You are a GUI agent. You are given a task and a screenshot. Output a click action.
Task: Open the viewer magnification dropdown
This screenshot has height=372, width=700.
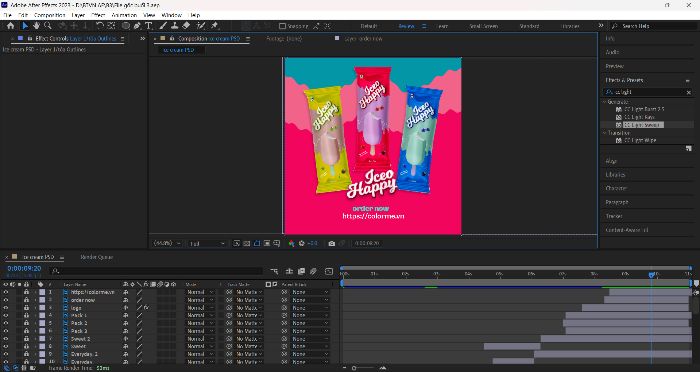[167, 243]
